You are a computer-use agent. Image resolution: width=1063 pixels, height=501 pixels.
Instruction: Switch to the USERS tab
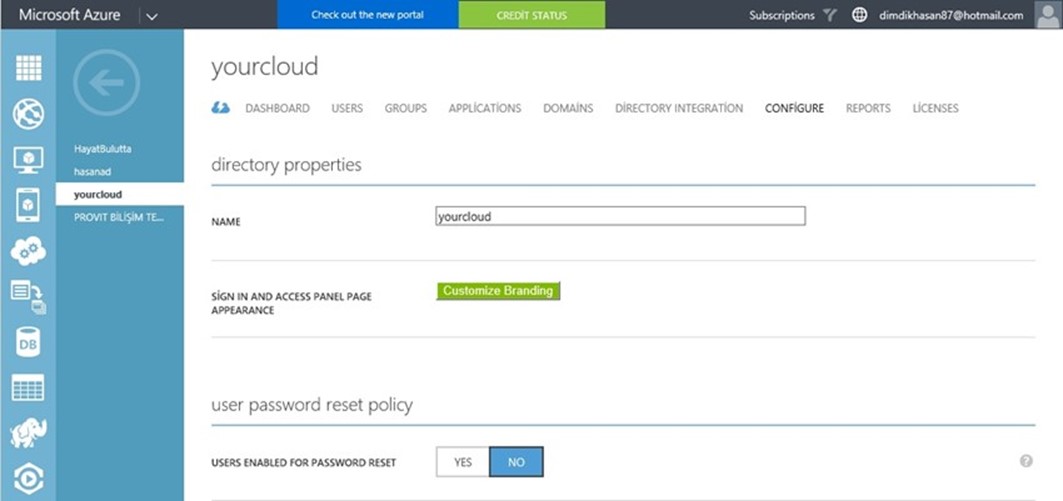[347, 108]
